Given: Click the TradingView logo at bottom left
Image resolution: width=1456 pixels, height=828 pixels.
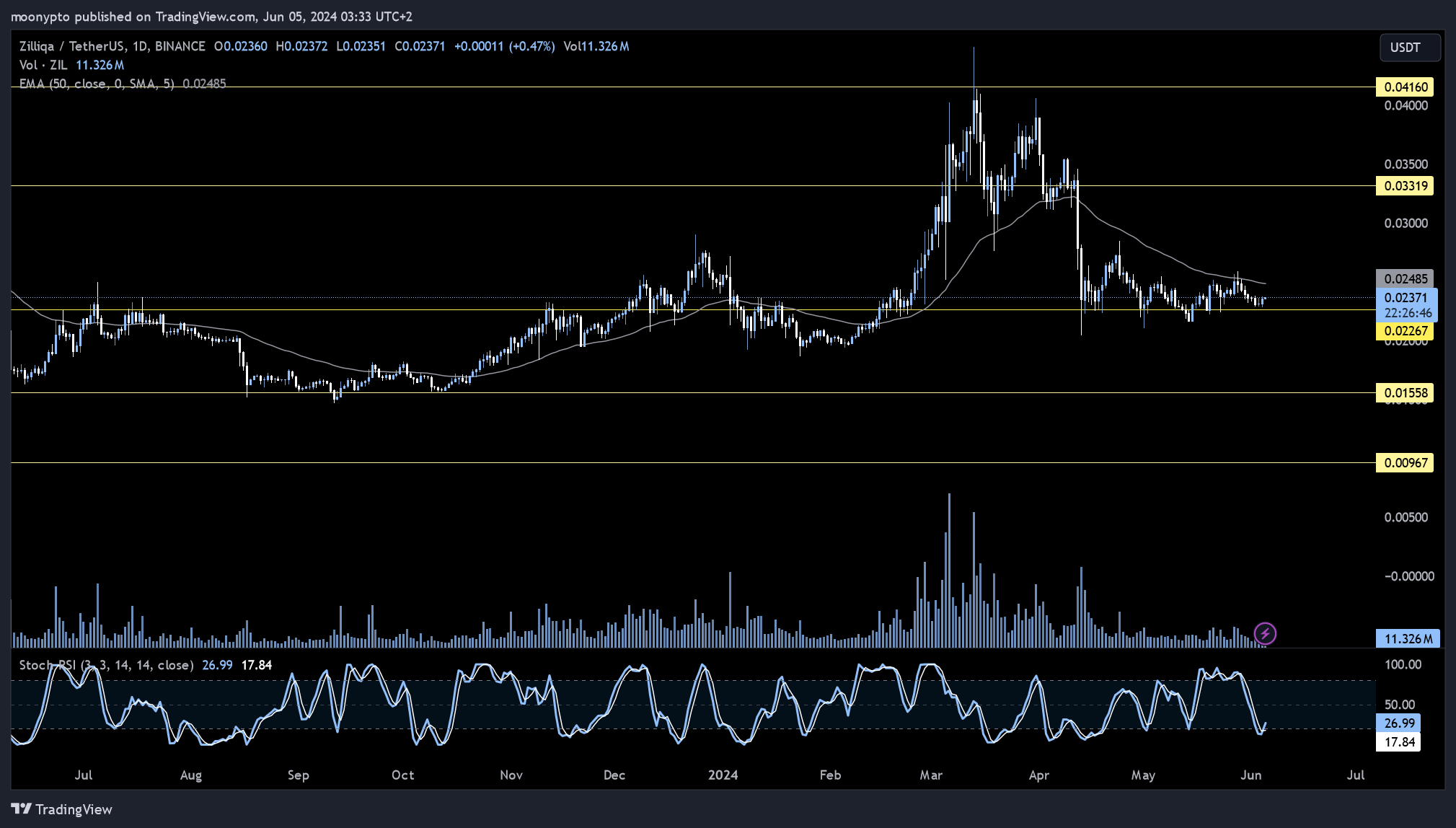Looking at the screenshot, I should coord(62,809).
